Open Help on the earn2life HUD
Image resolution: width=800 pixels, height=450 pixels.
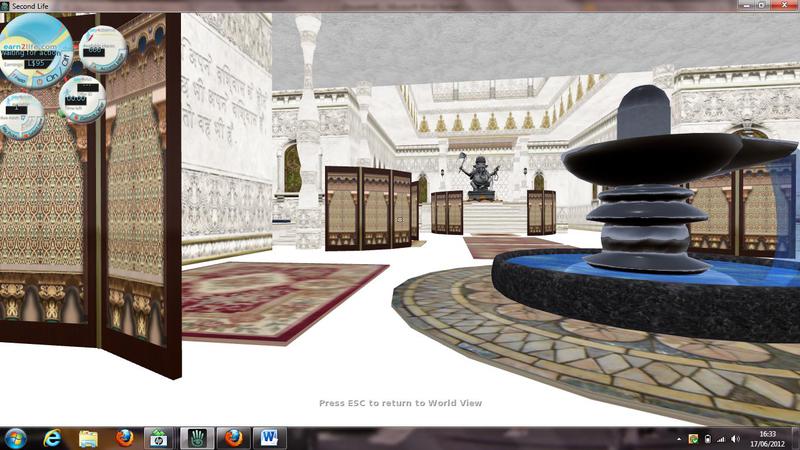coord(19,78)
